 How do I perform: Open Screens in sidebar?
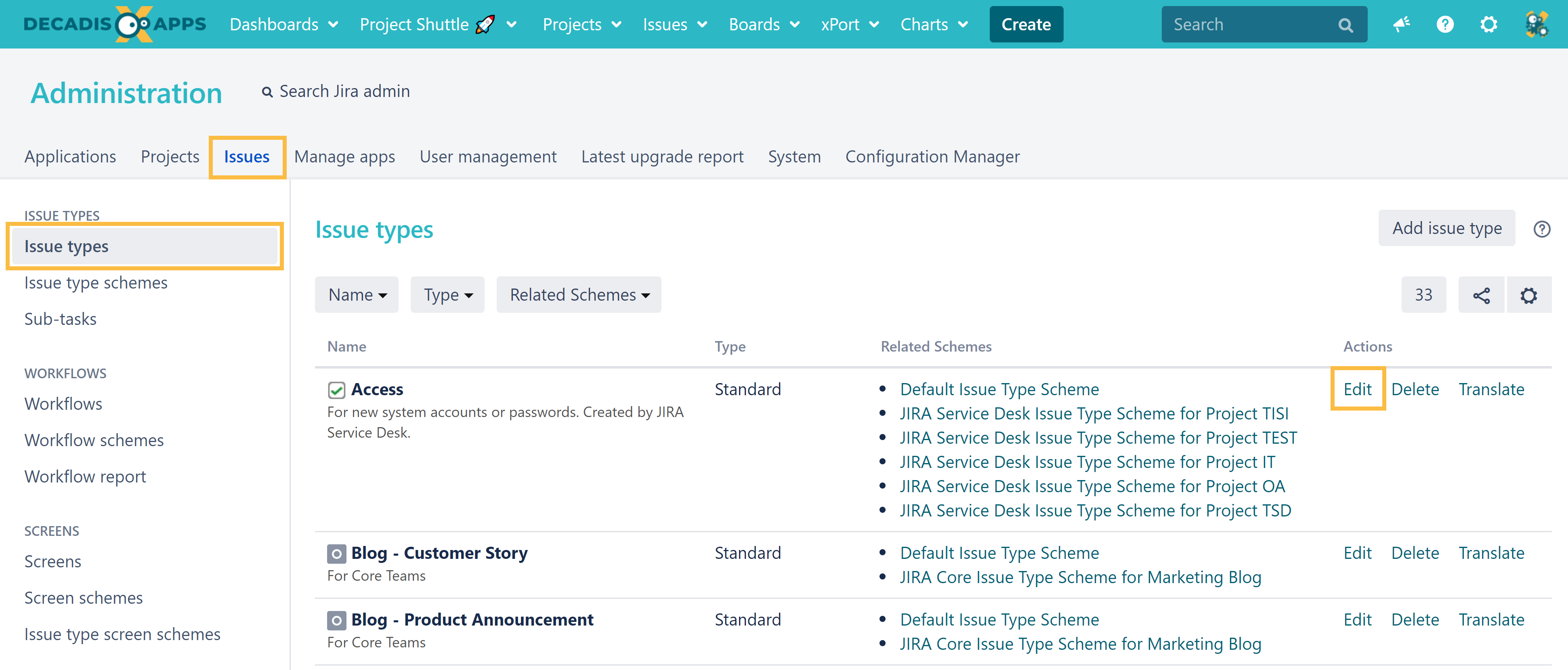pos(52,562)
